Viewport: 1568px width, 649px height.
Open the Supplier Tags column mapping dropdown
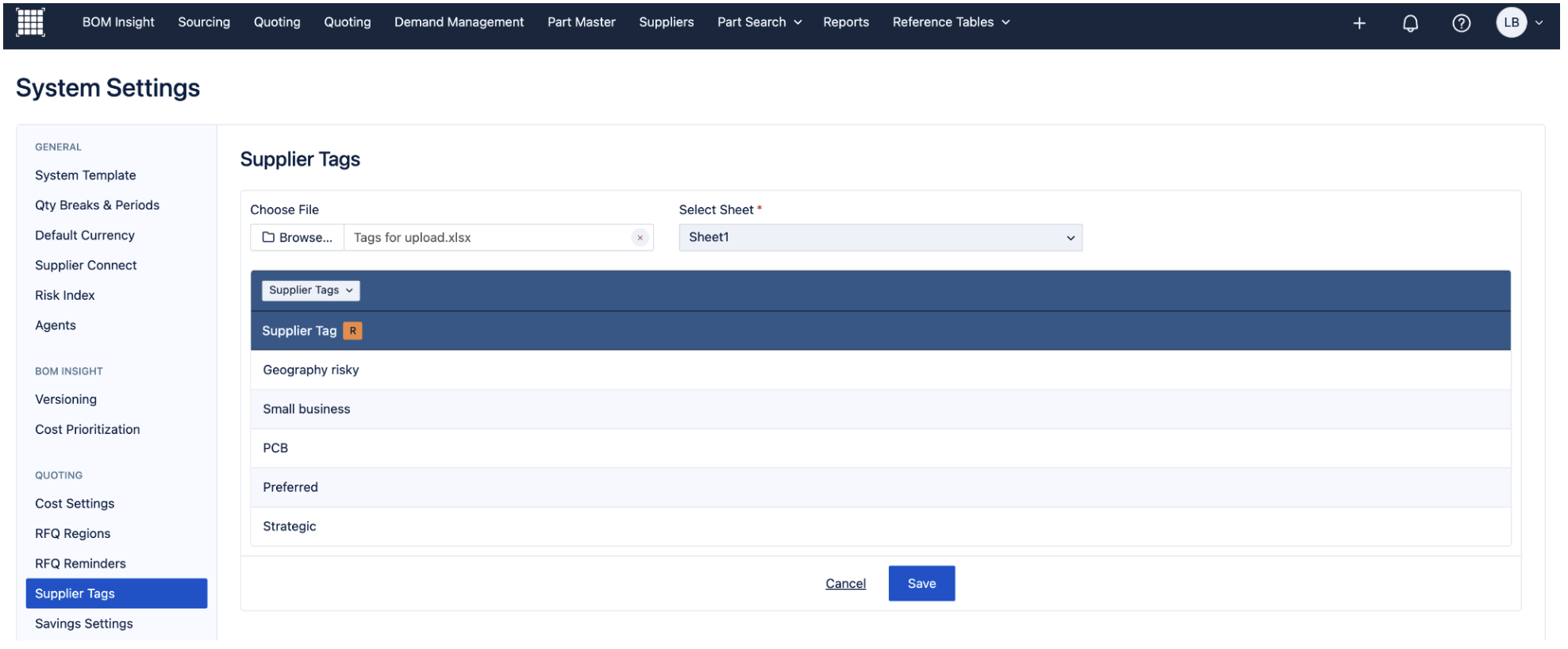[x=310, y=290]
